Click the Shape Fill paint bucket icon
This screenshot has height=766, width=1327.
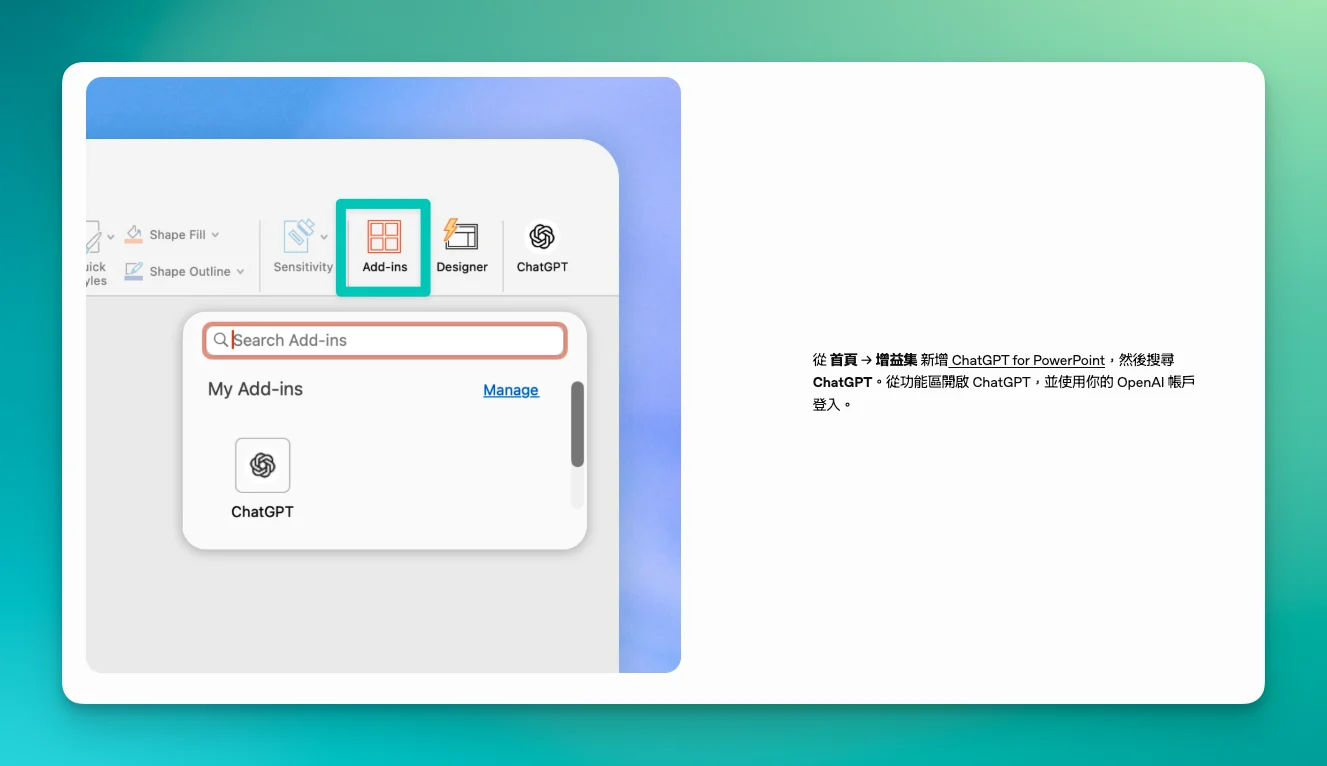pyautogui.click(x=134, y=234)
